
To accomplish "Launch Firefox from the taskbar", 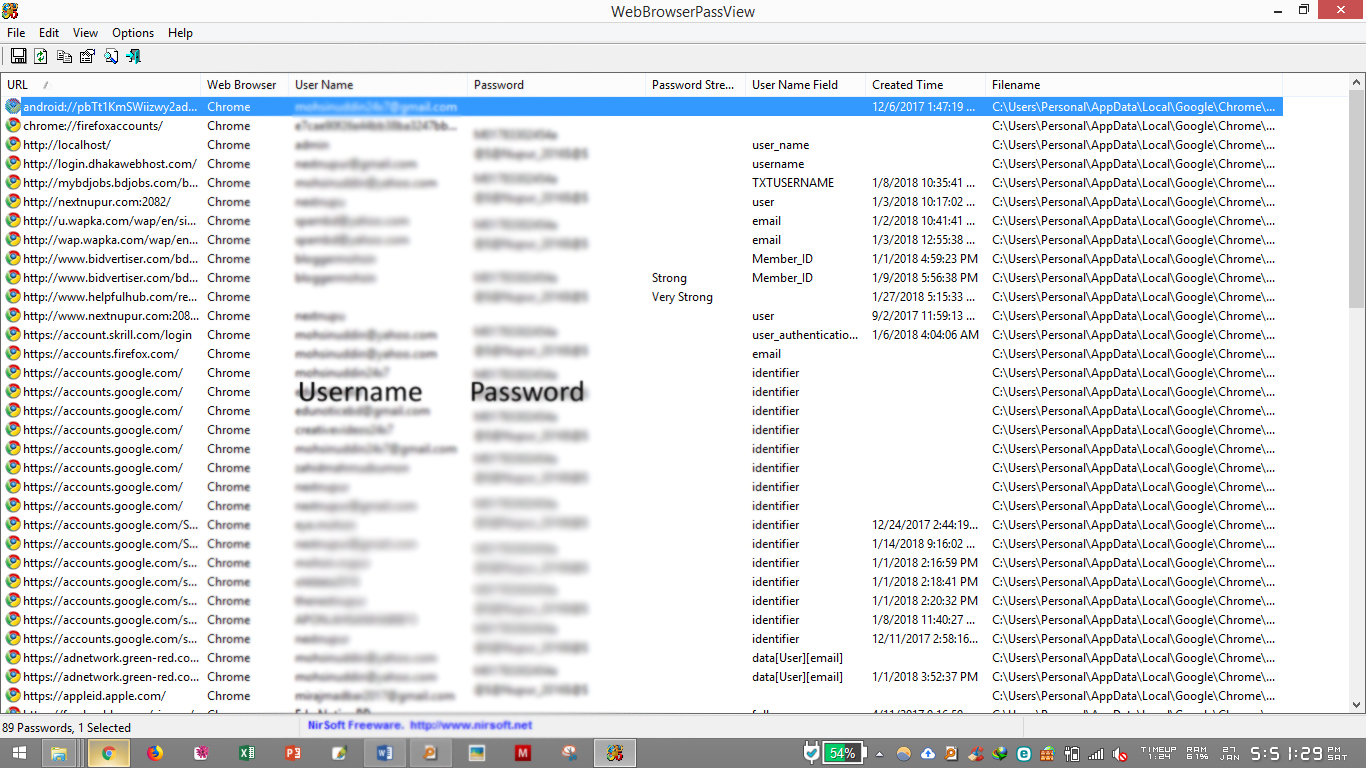I will coord(155,753).
